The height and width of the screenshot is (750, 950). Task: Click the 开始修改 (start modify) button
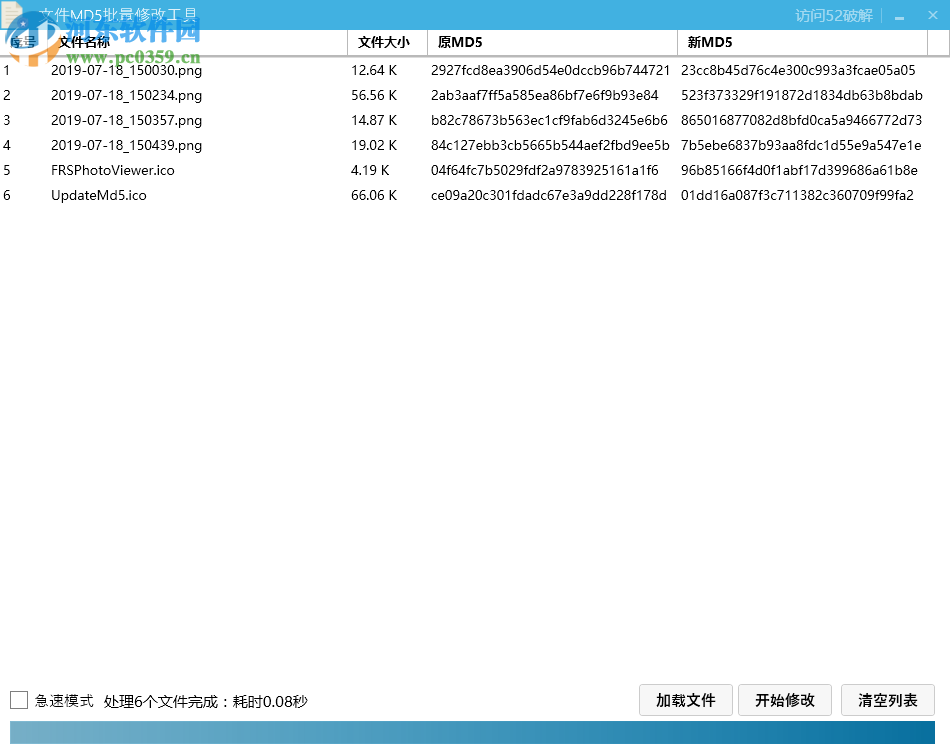point(784,700)
